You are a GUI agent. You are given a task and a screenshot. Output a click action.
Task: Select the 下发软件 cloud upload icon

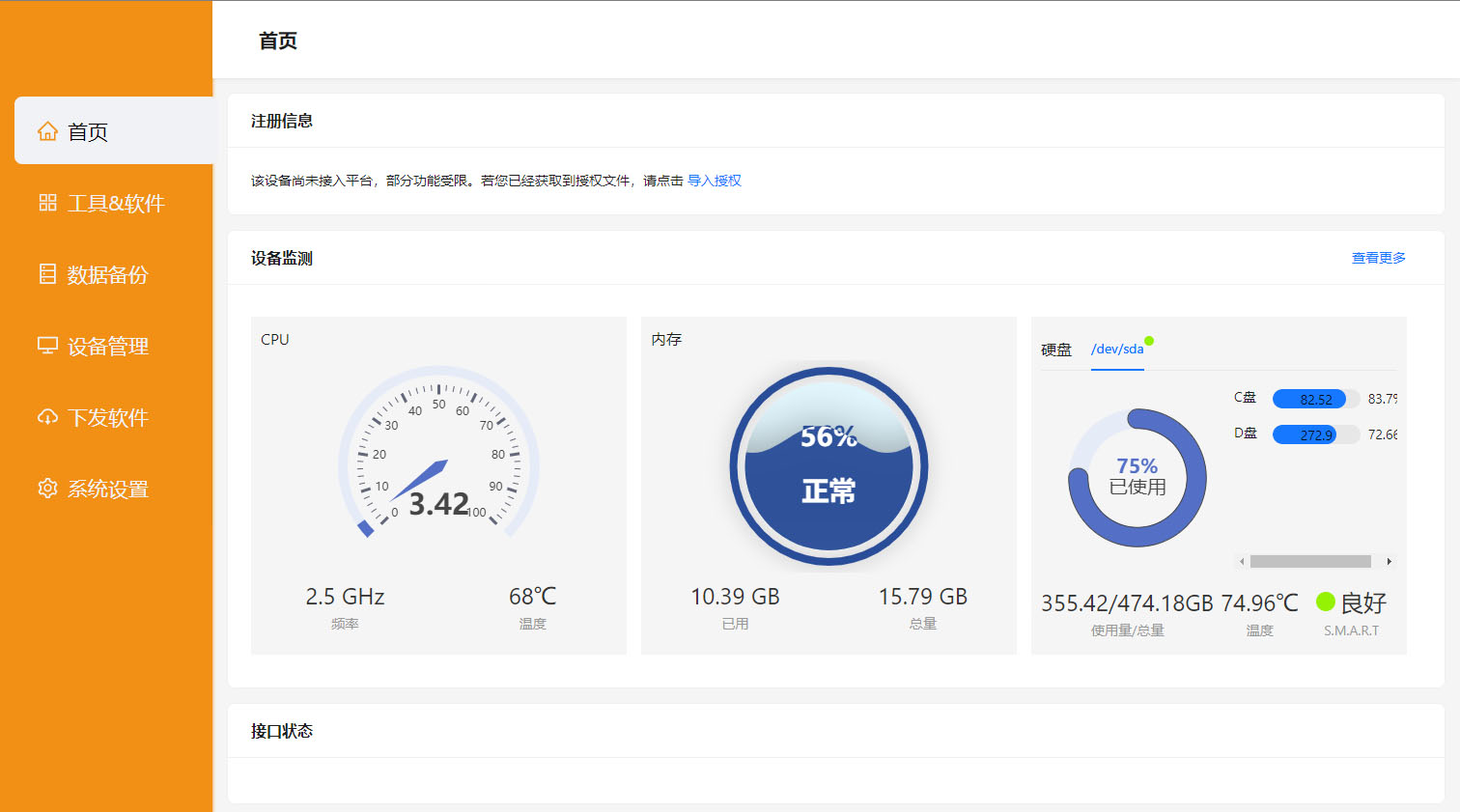pos(47,417)
